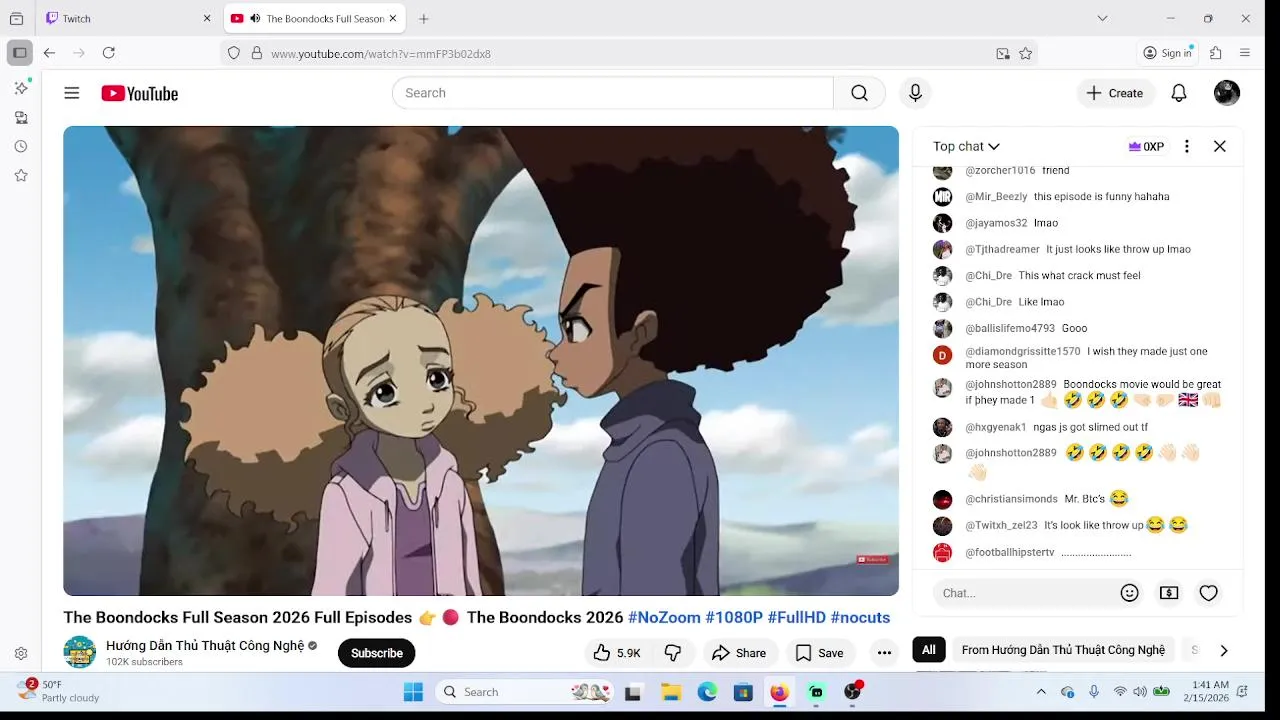
Task: Like the video with thumbs up
Action: click(616, 653)
